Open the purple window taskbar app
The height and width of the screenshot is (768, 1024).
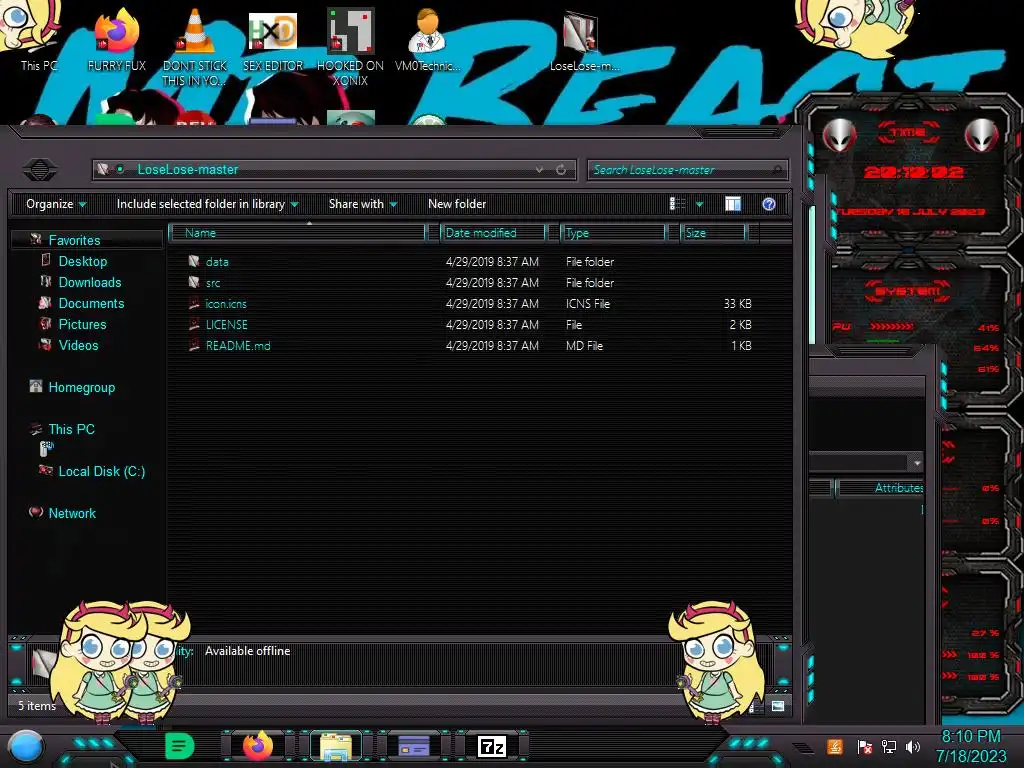[x=414, y=746]
